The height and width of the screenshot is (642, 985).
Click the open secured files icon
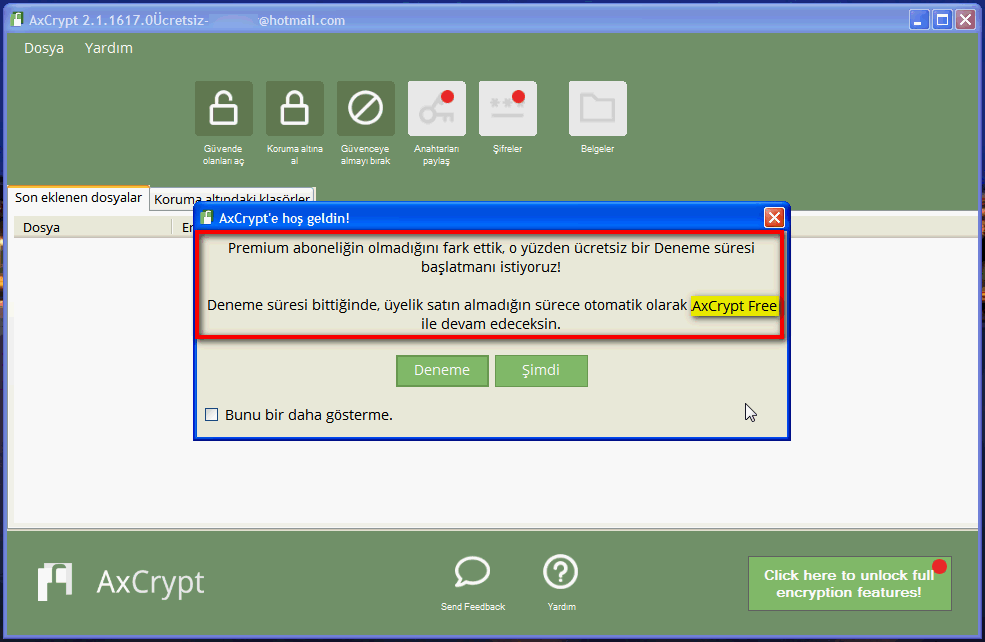tap(224, 108)
